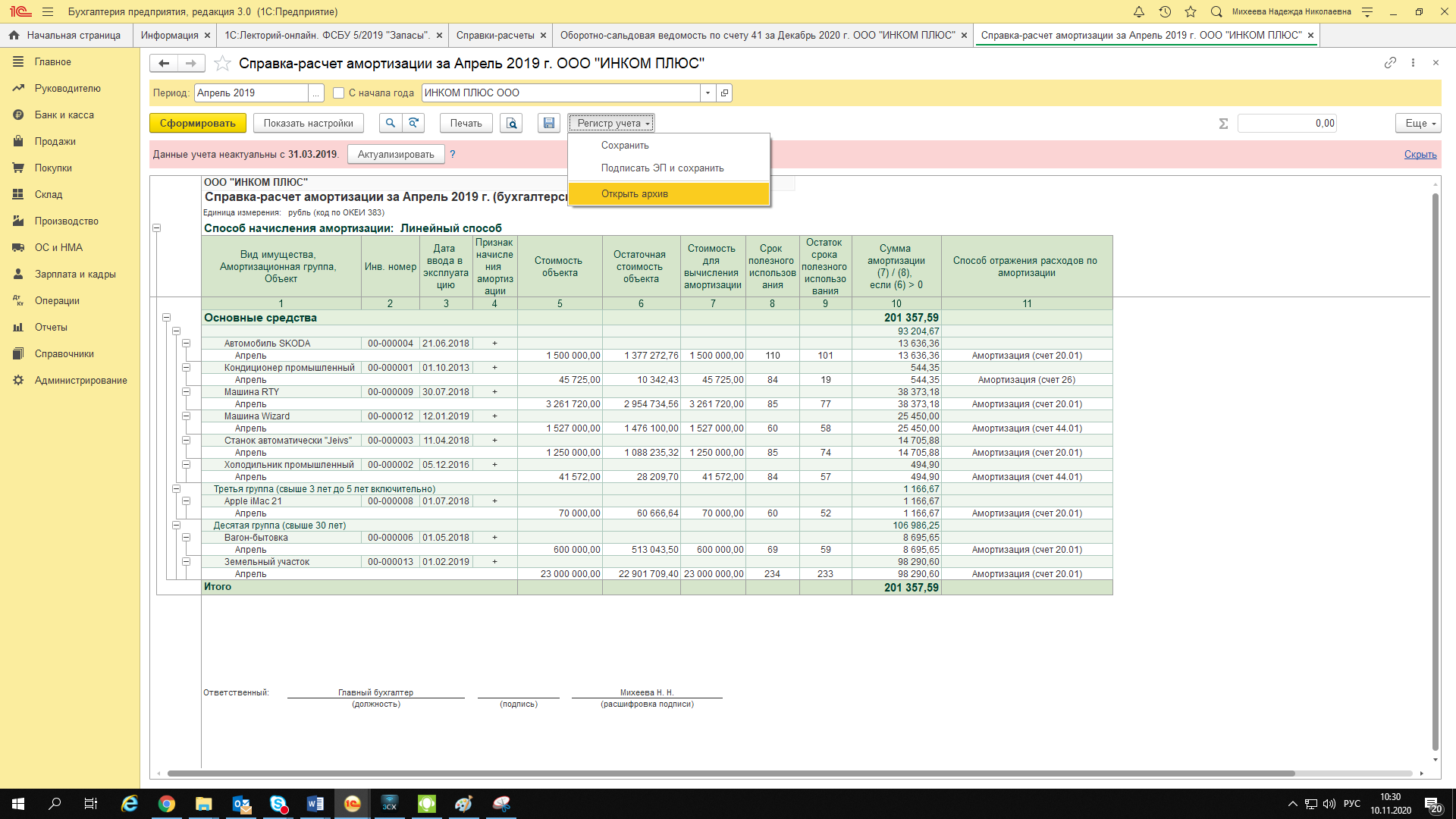Select 'Открыть архив' menu item
Viewport: 1456px width, 819px height.
pos(634,193)
